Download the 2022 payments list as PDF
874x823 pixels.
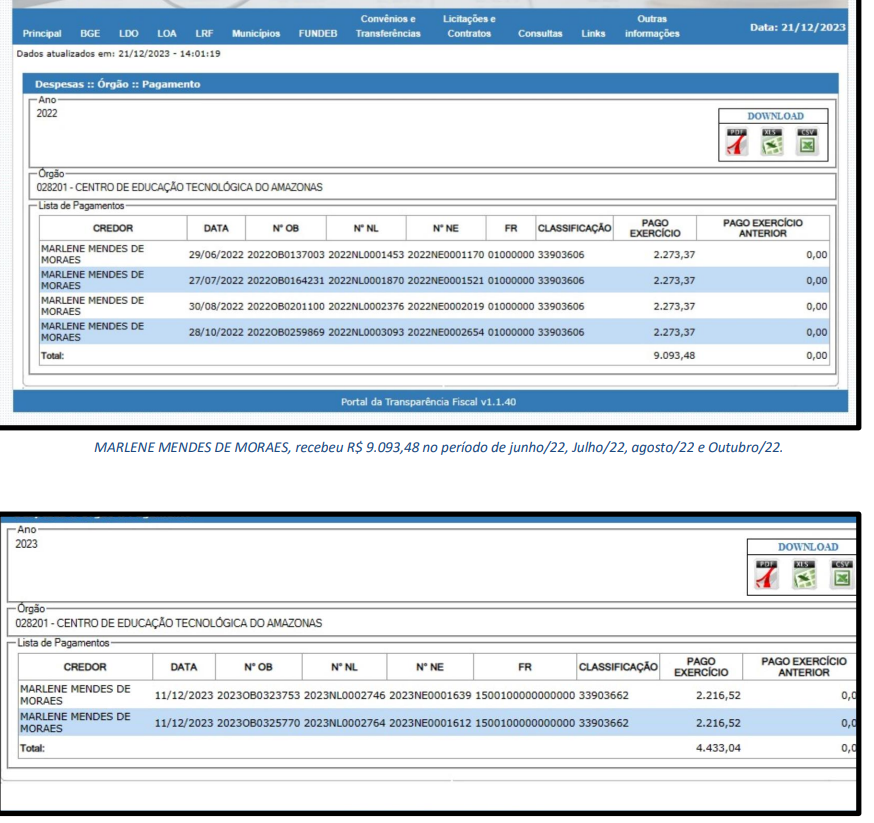(x=737, y=142)
